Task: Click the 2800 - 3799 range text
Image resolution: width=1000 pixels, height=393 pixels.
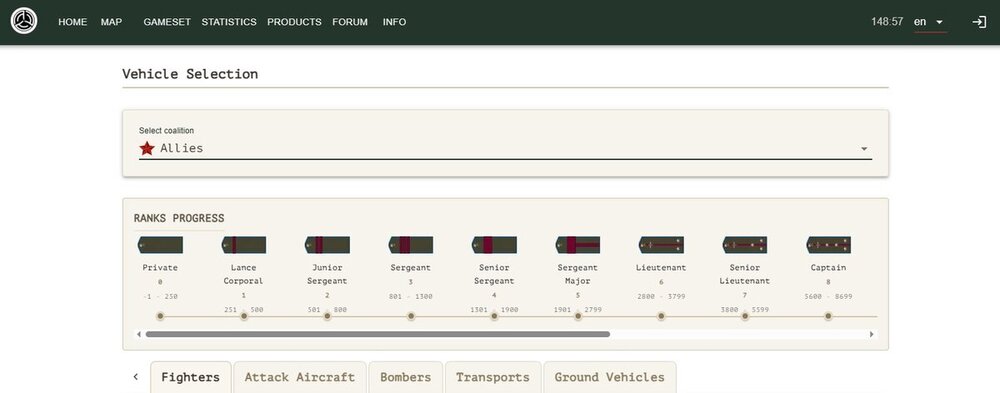Action: pyautogui.click(x=661, y=297)
